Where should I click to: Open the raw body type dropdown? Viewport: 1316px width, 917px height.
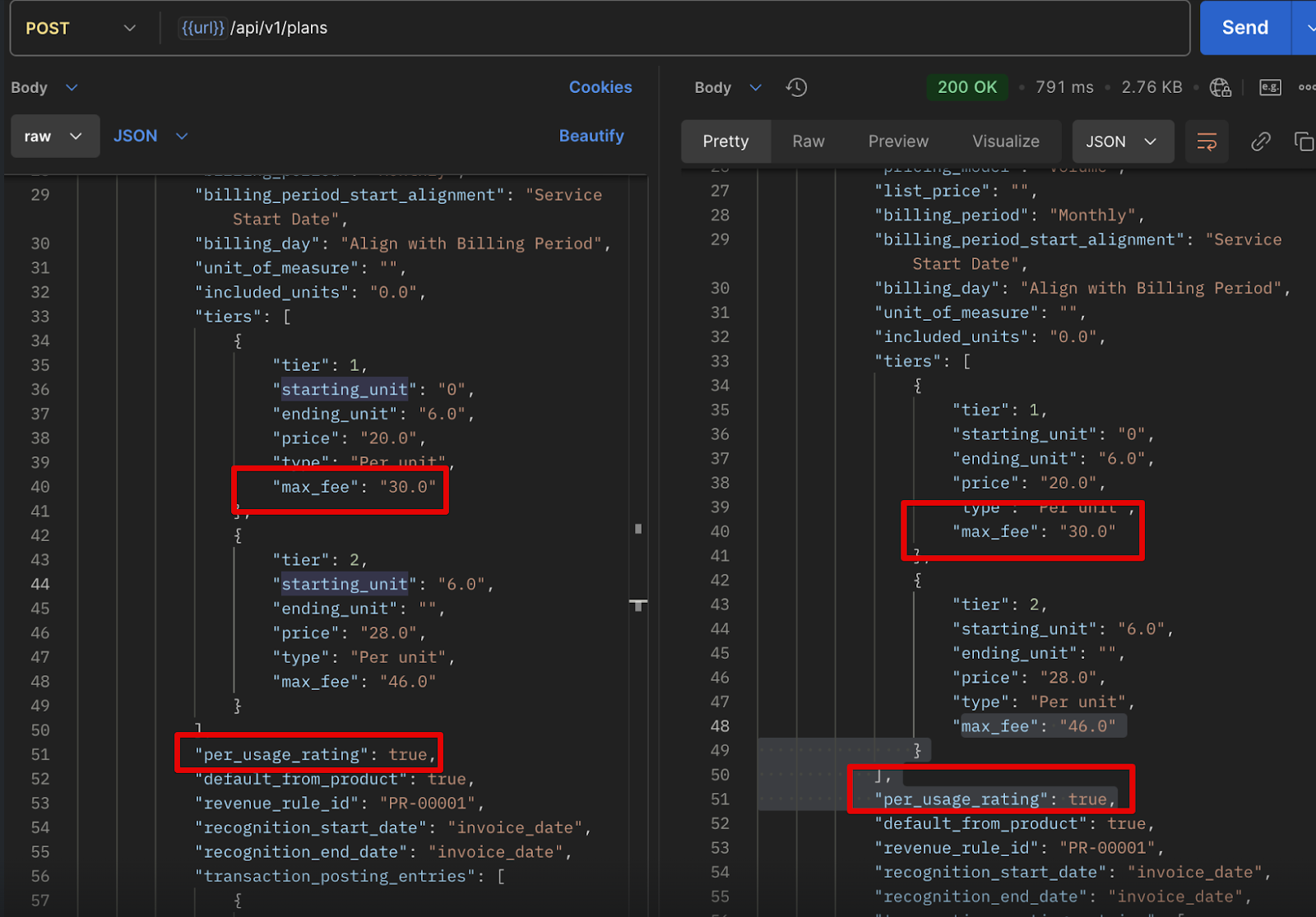tap(55, 136)
